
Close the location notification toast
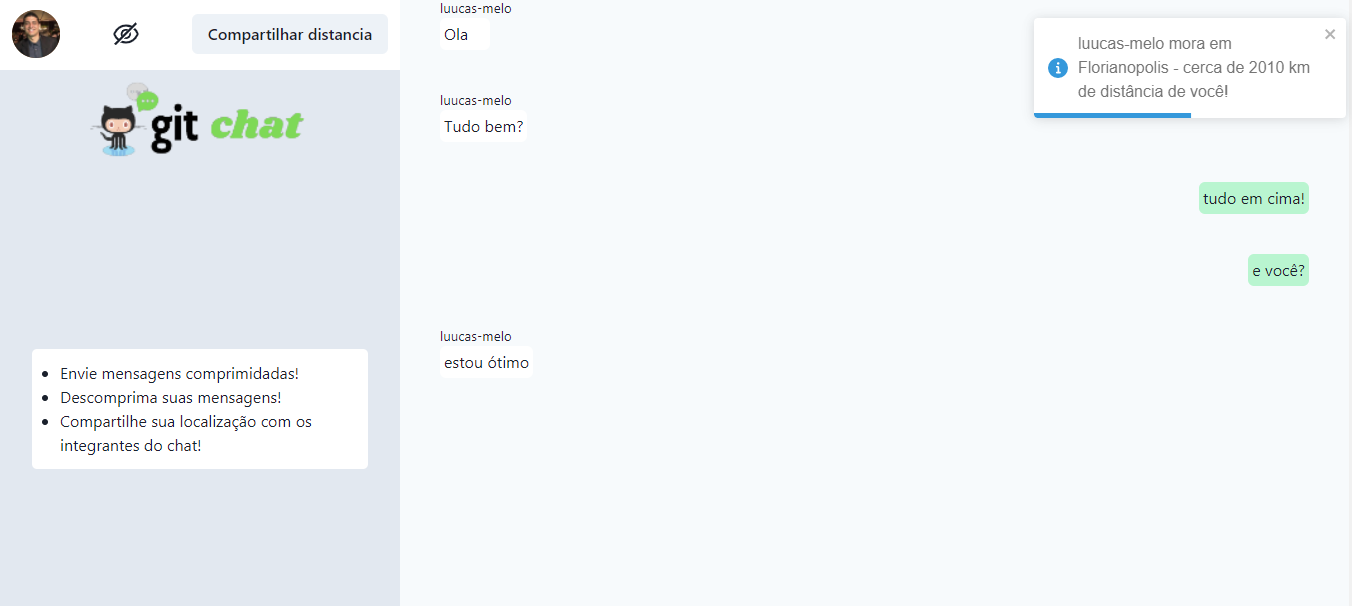click(x=1330, y=34)
